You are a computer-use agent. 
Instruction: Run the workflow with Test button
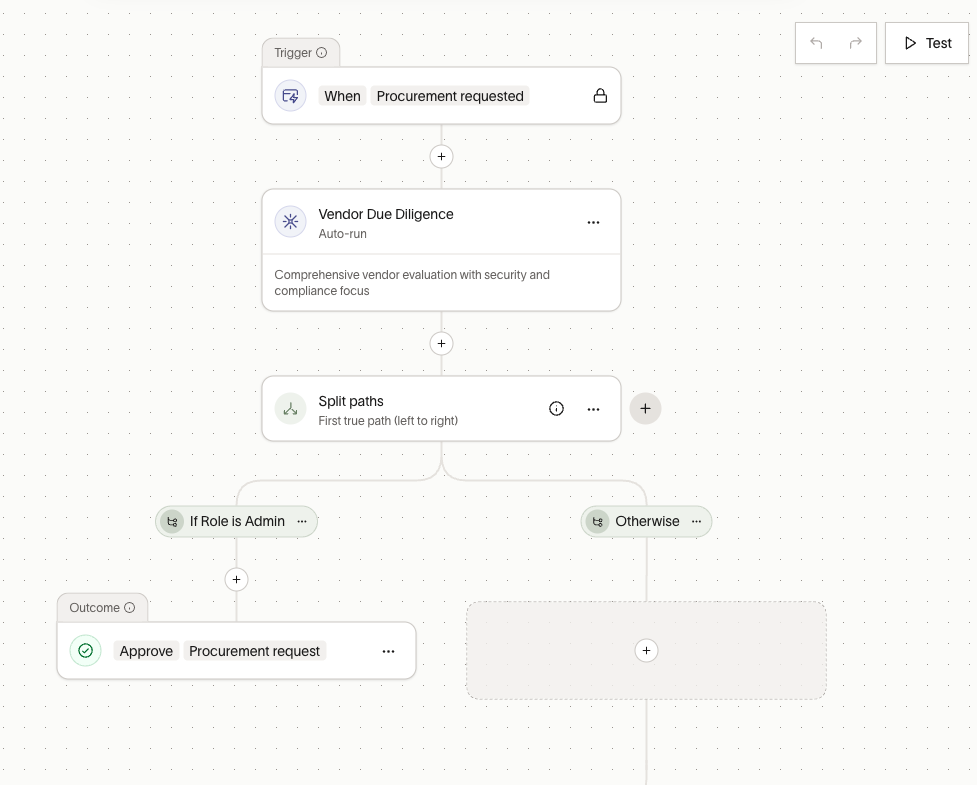927,43
